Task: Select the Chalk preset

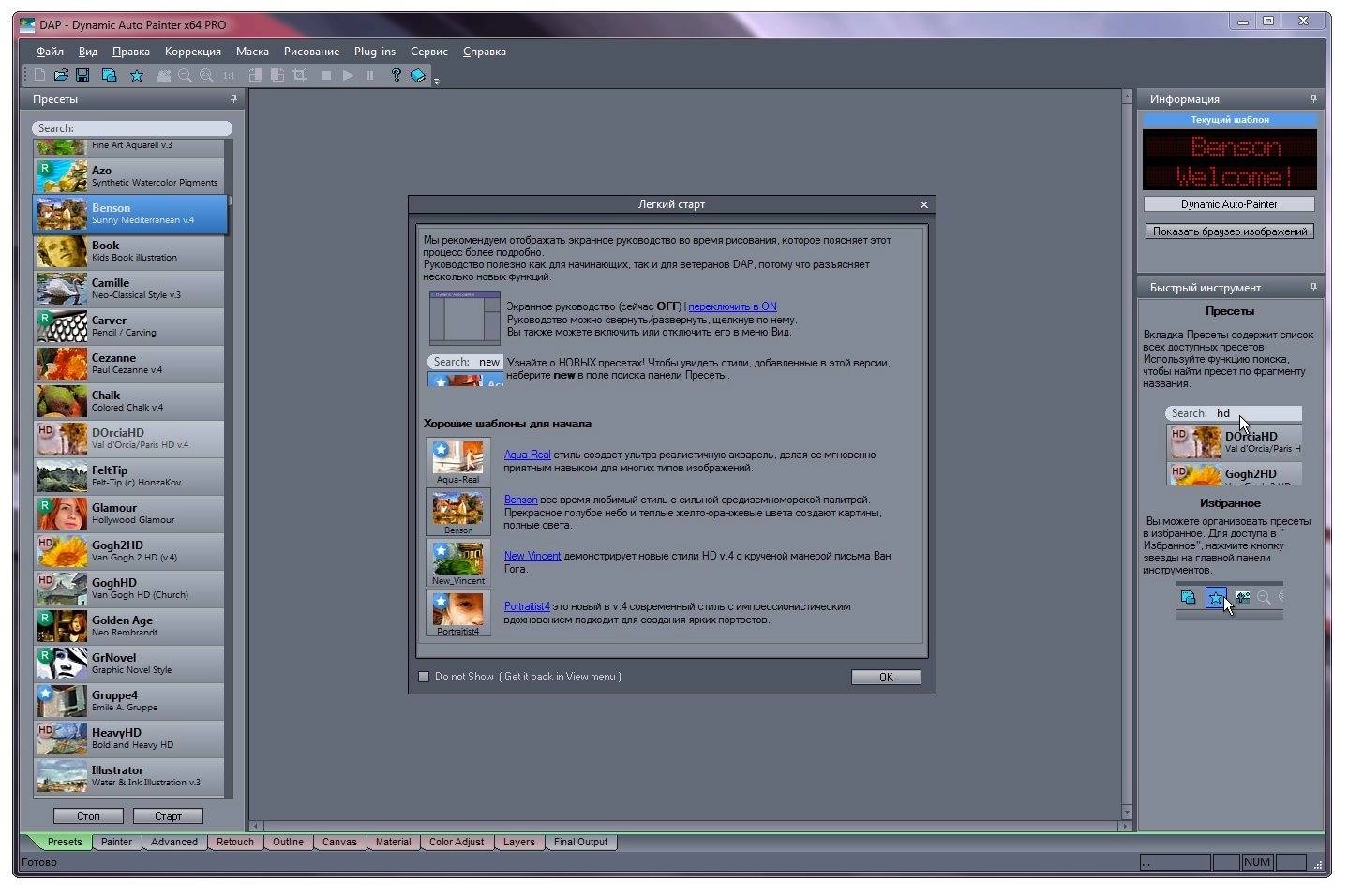Action: point(130,401)
